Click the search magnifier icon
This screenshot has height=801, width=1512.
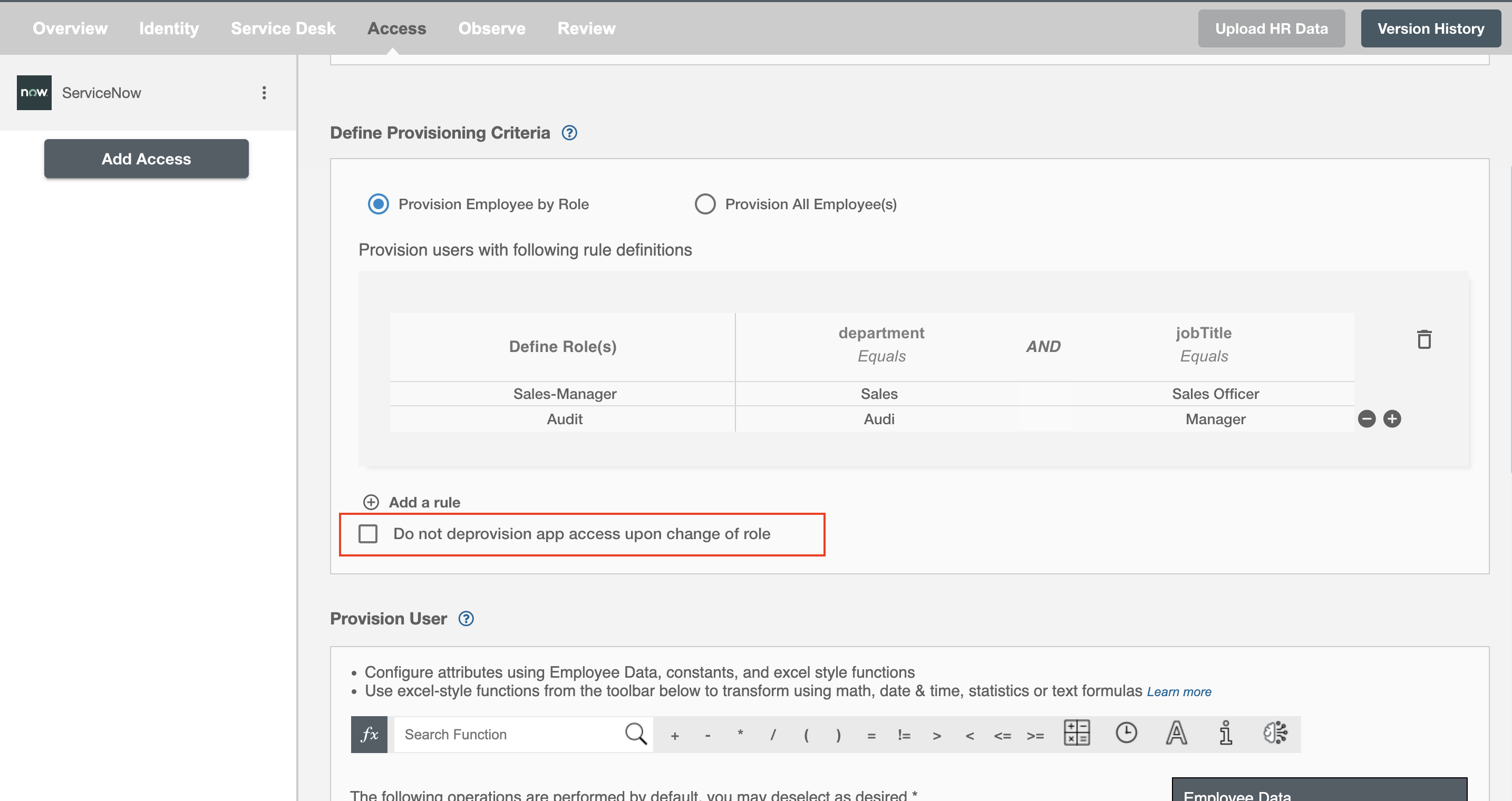(636, 734)
